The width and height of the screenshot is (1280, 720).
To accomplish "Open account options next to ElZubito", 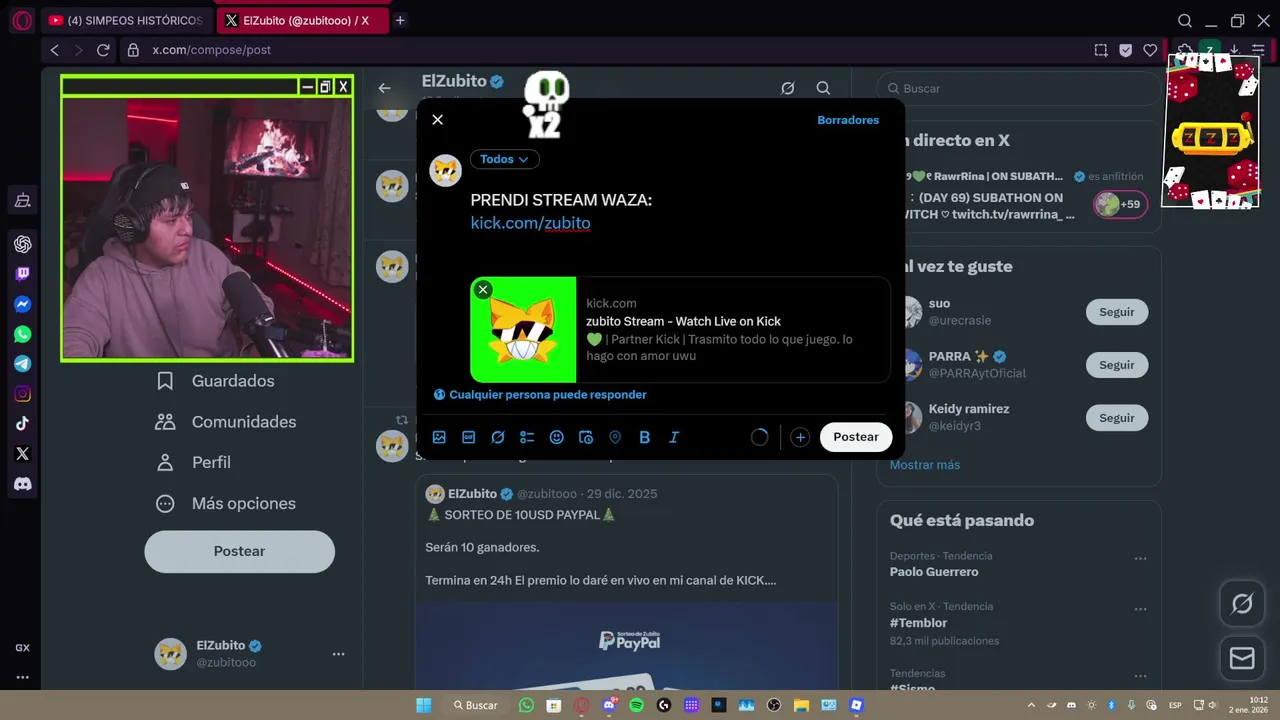I will pyautogui.click(x=338, y=654).
